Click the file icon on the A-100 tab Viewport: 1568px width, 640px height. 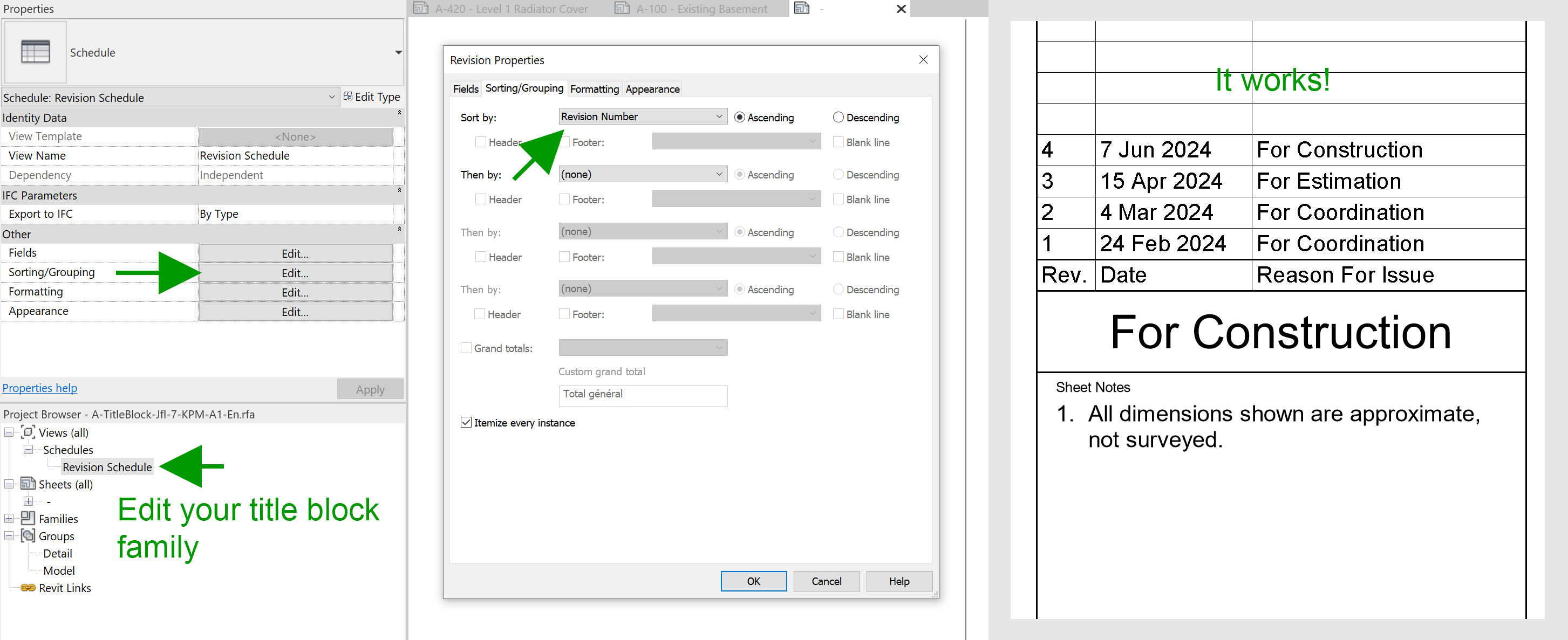pos(622,9)
